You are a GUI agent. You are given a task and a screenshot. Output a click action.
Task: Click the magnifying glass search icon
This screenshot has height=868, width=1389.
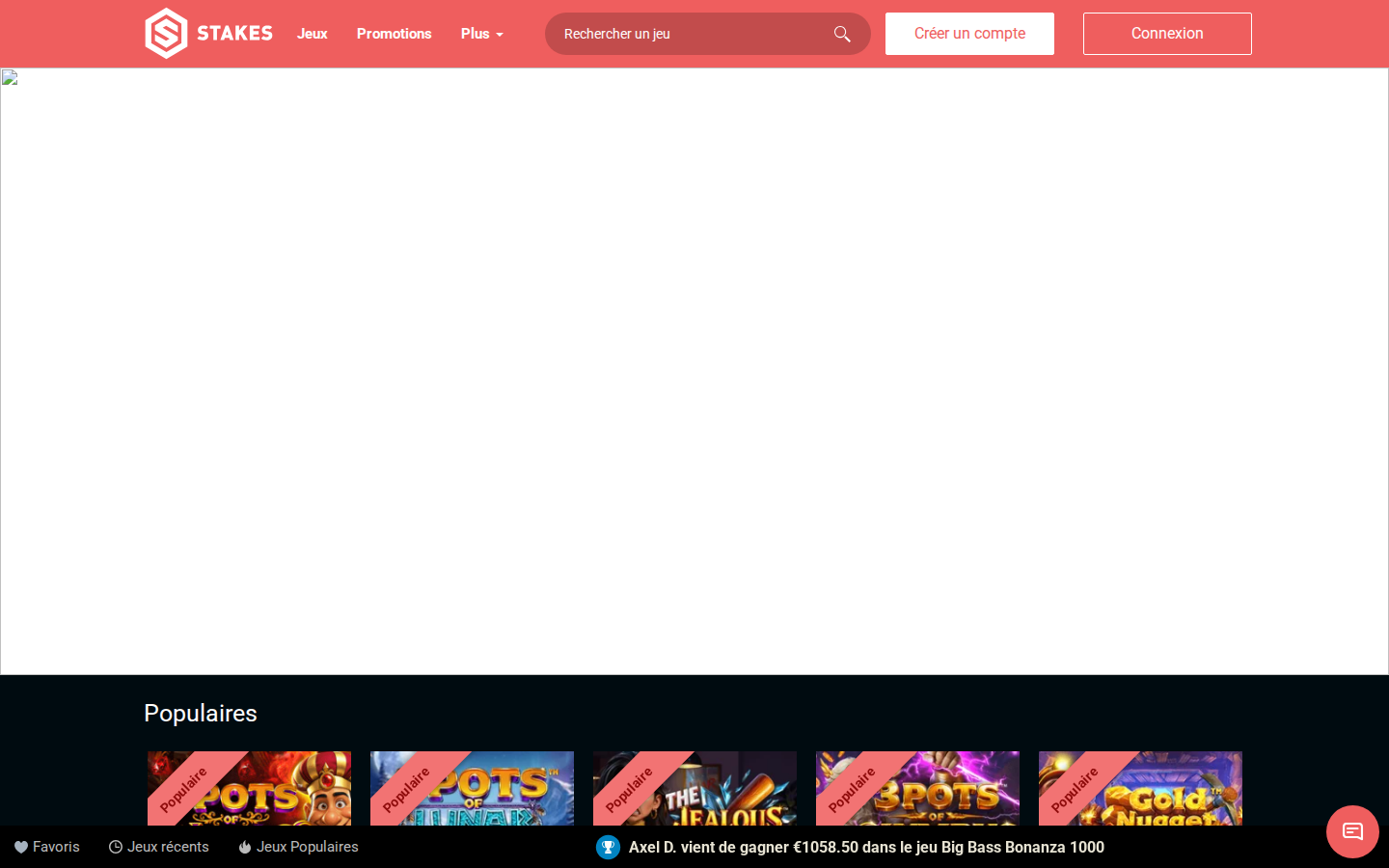(842, 34)
